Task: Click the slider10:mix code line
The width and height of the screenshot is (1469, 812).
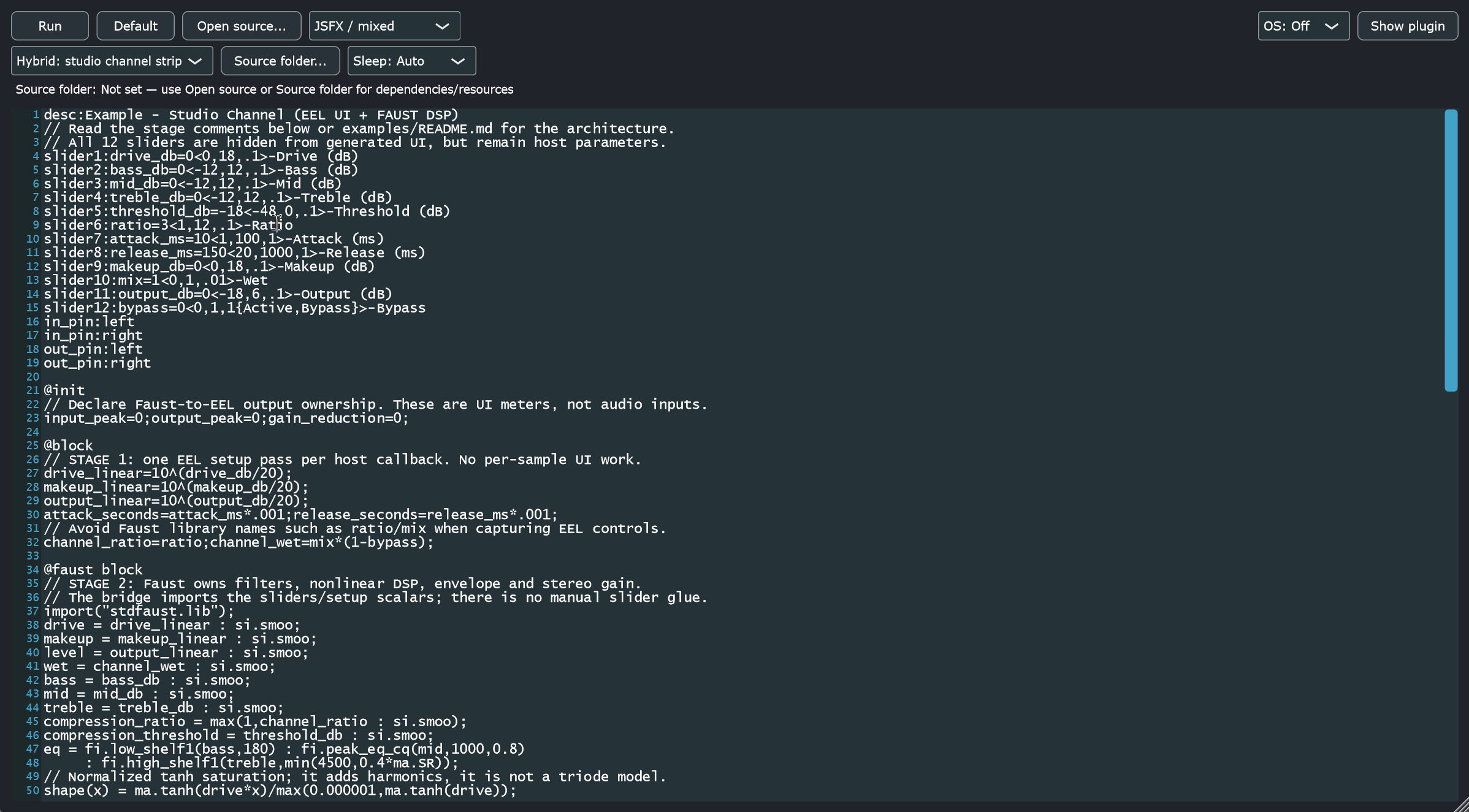Action: [156, 280]
